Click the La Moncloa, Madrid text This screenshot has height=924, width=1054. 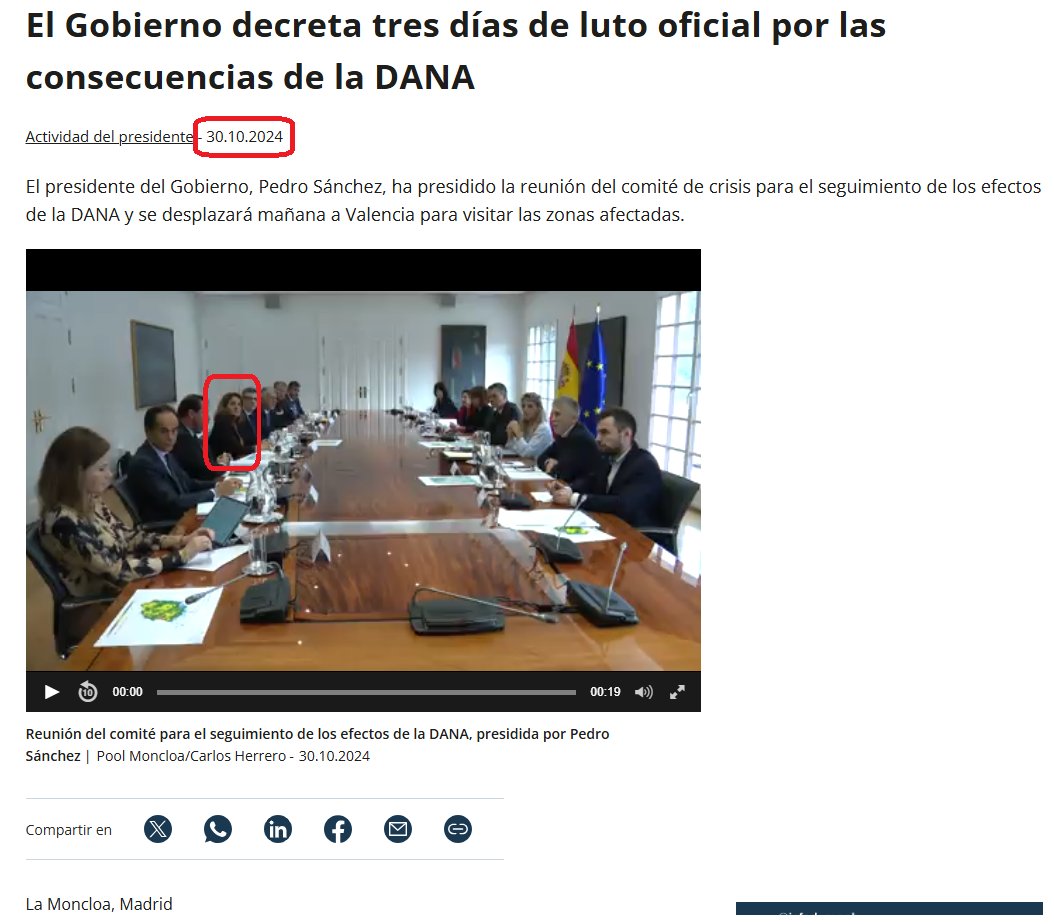point(99,903)
